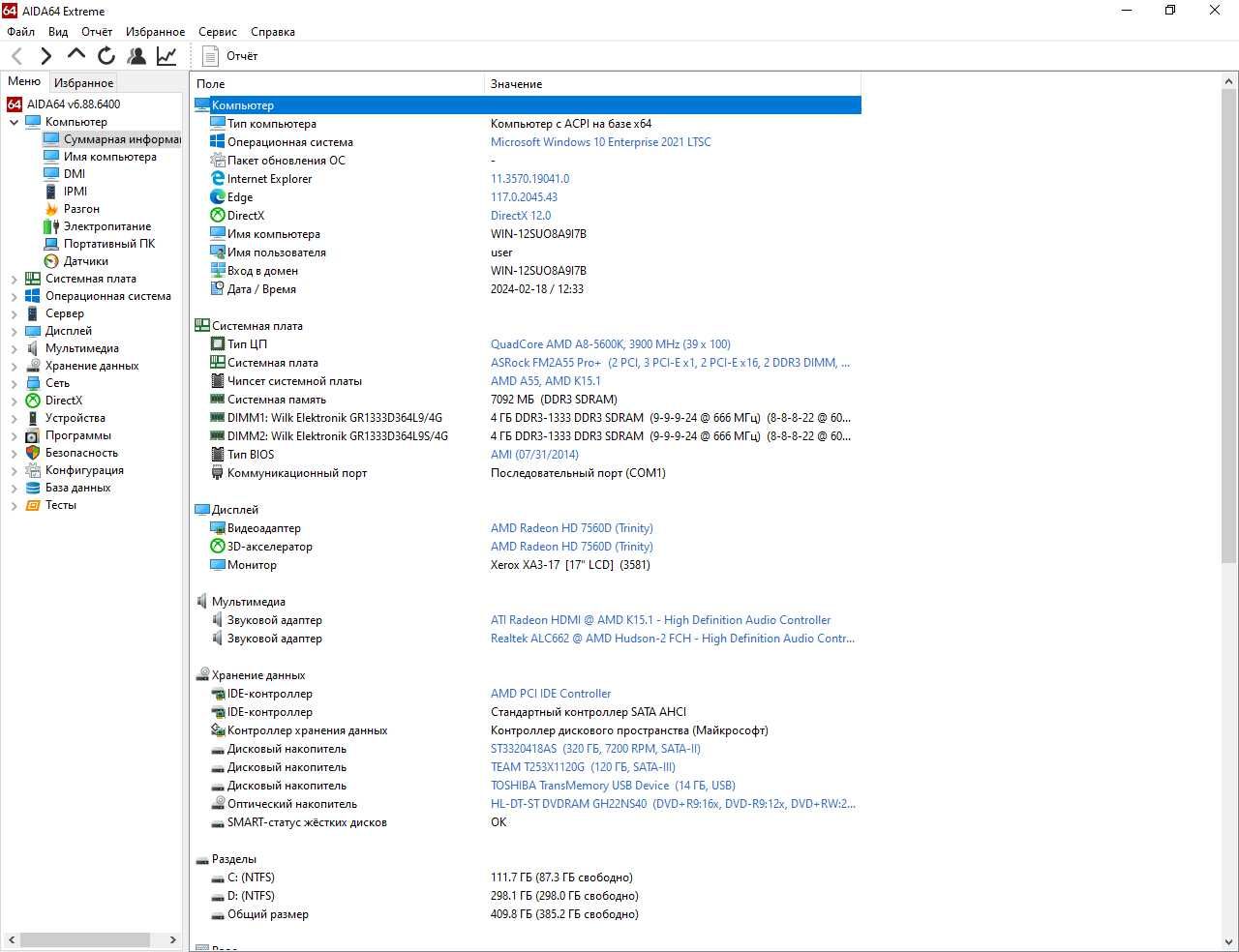Expand the Дисплей tree node
Viewport: 1239px width, 952px height.
(x=14, y=331)
